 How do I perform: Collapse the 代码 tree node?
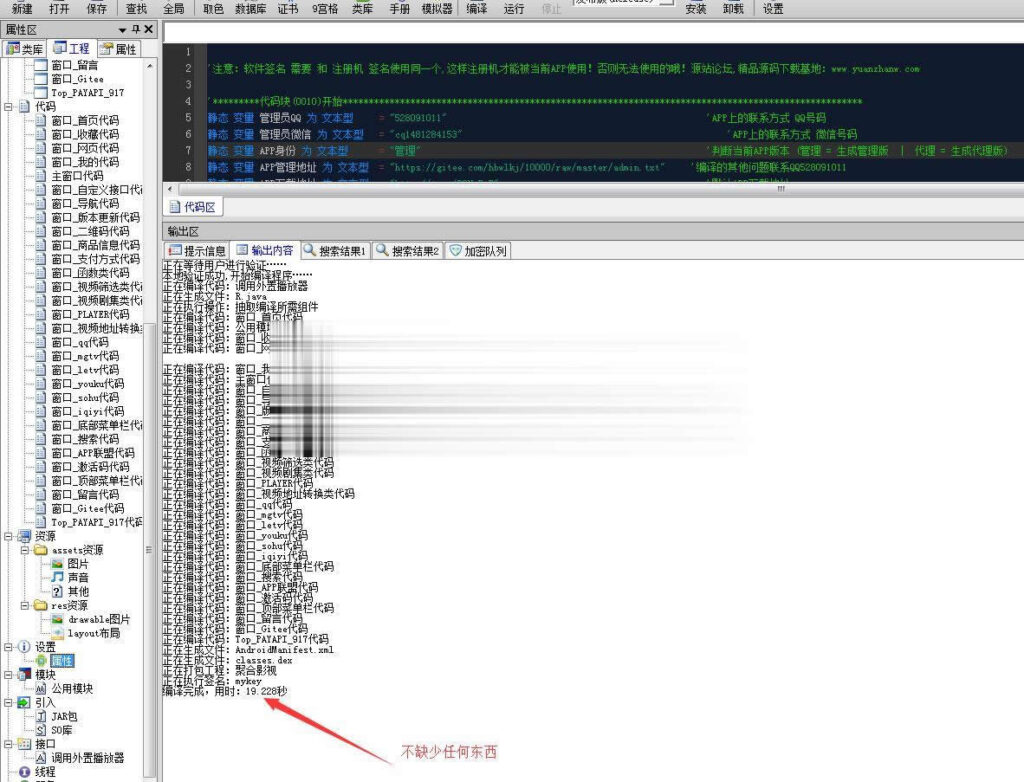coord(10,106)
